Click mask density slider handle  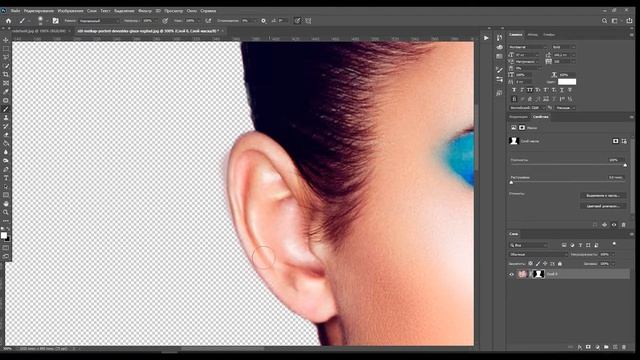point(625,165)
